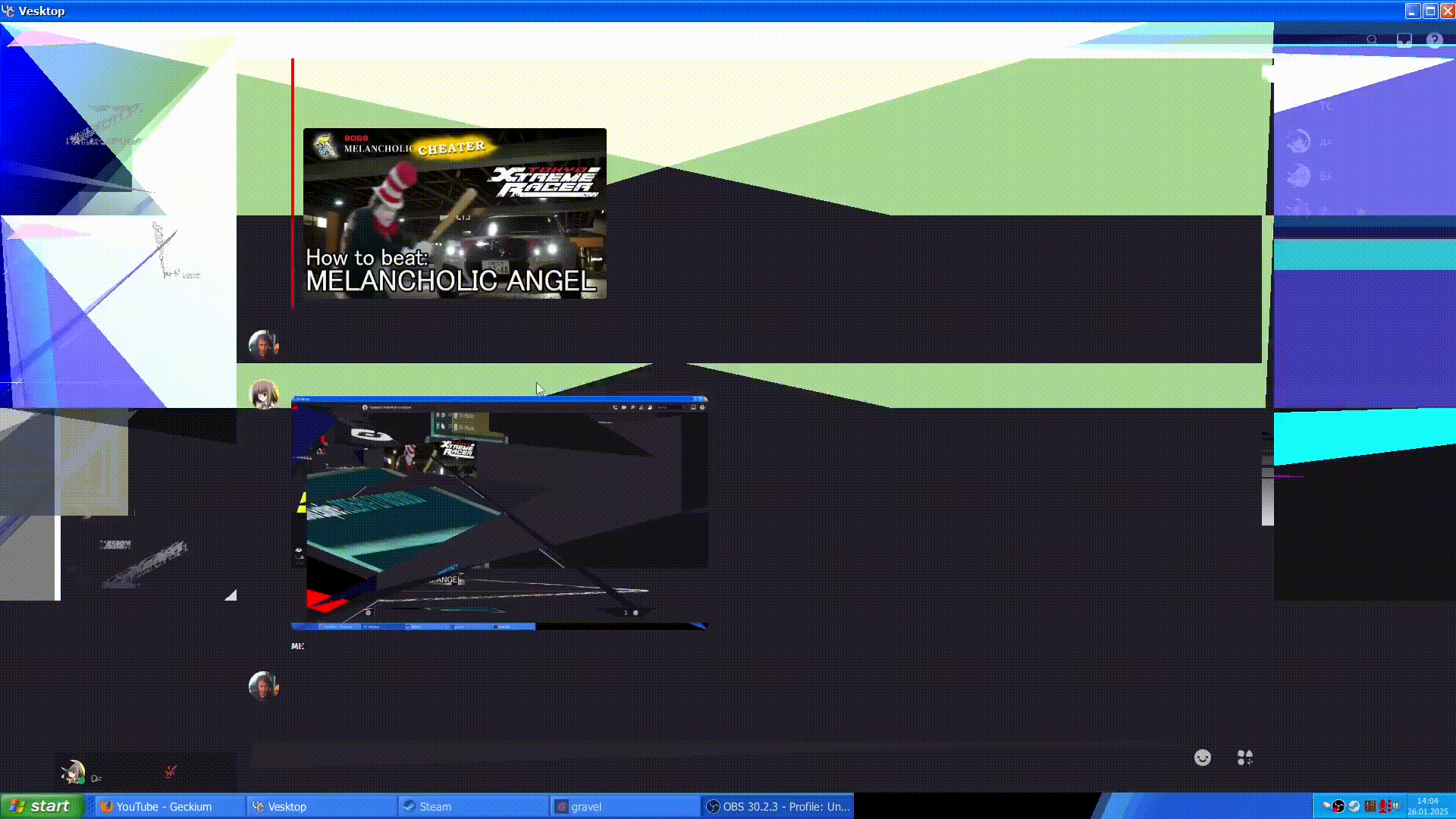The width and height of the screenshot is (1456, 819).
Task: Click your user avatar in bottom panel
Action: pos(74,772)
